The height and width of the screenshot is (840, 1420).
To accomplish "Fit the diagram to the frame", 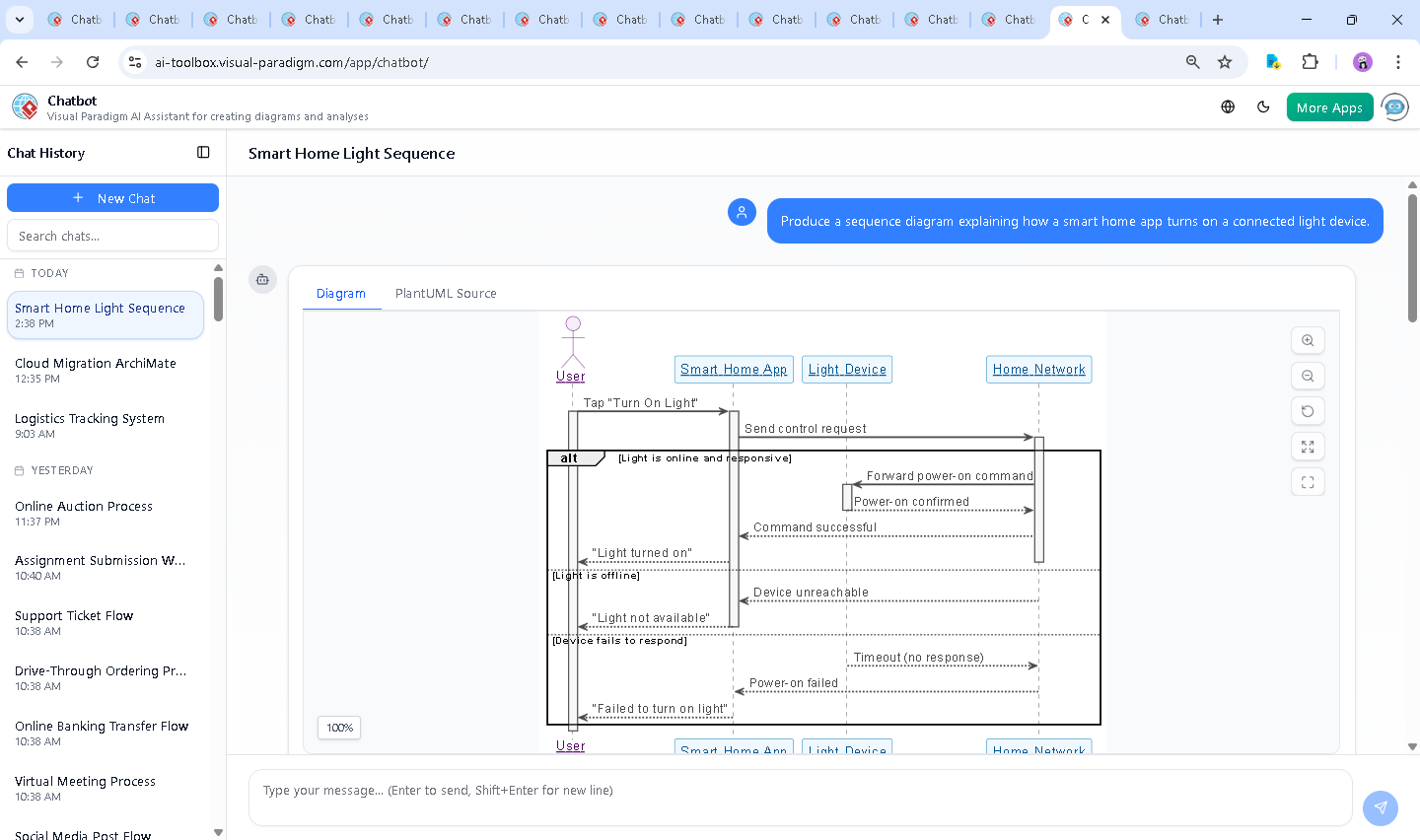I will (x=1308, y=482).
